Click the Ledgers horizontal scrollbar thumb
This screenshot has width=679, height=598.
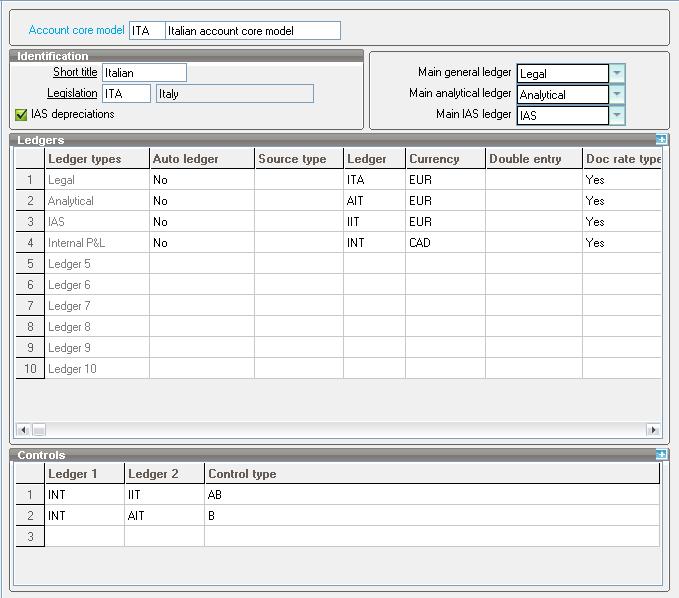coord(39,430)
